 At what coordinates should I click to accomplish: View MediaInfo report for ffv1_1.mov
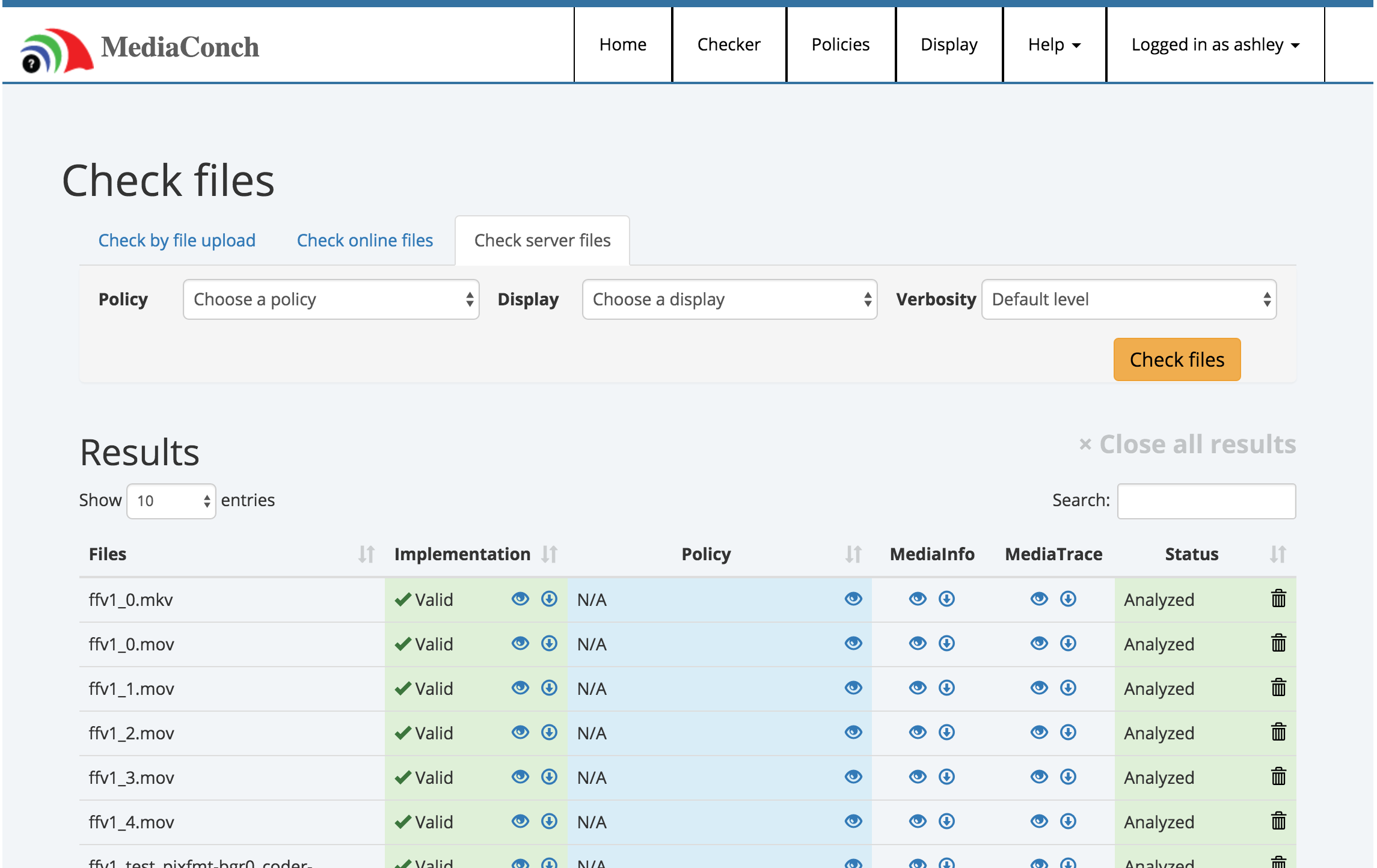[x=918, y=688]
